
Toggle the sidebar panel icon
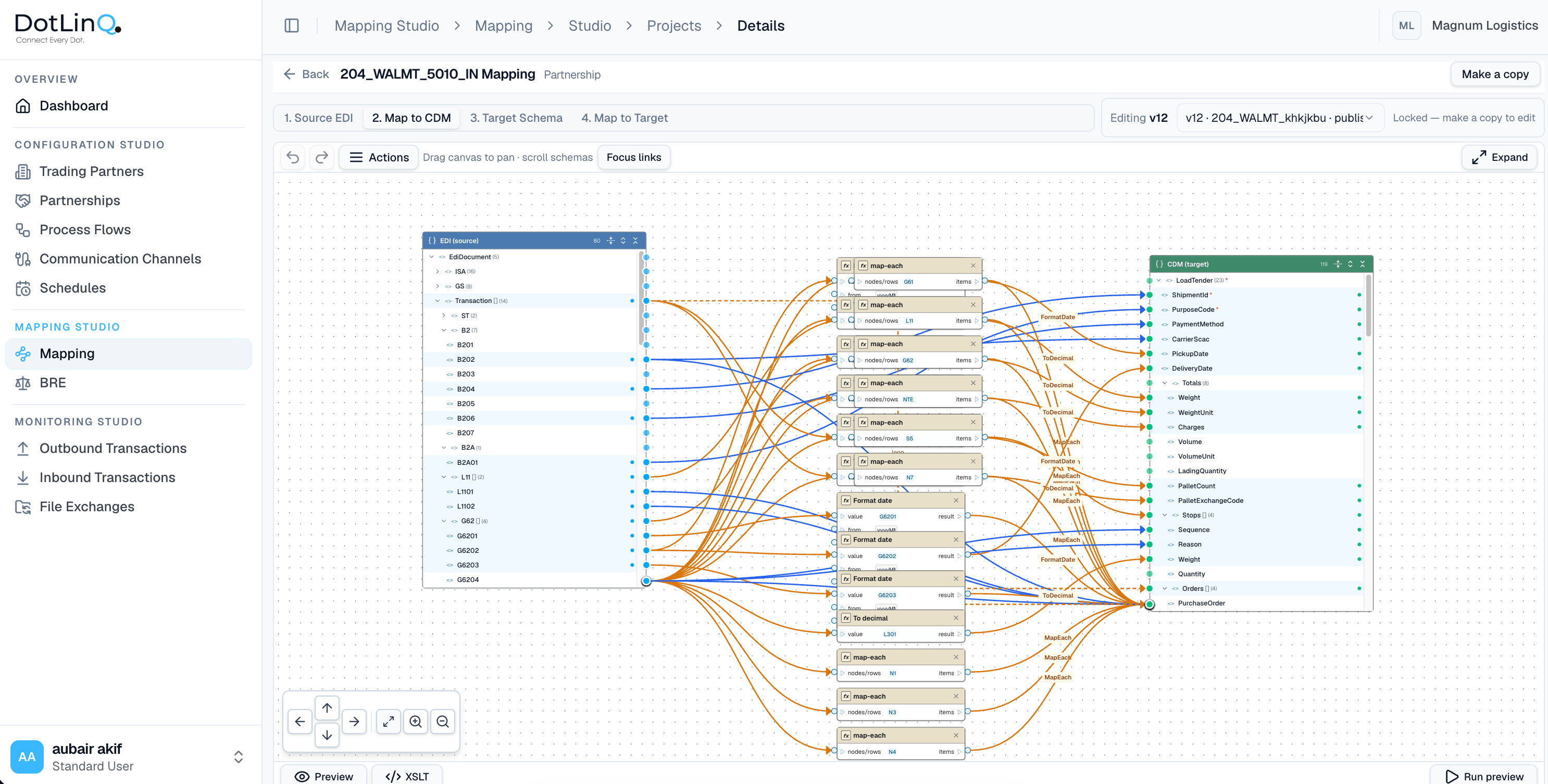click(x=292, y=26)
